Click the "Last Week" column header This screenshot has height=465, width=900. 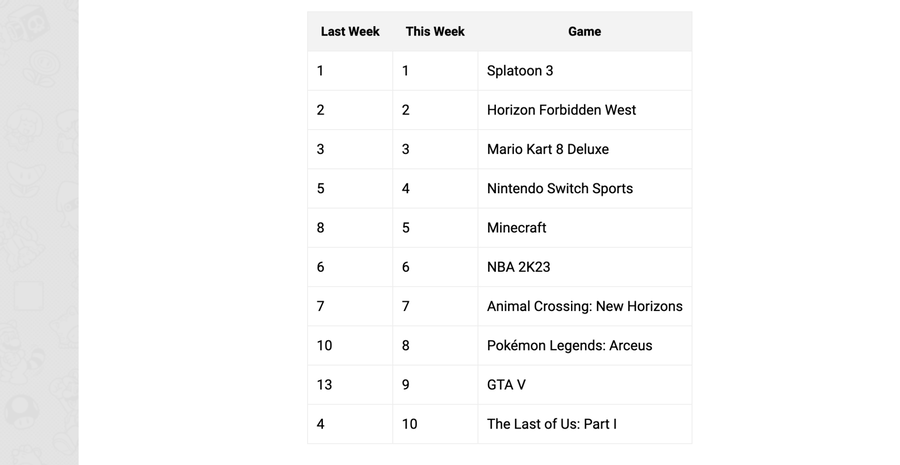click(350, 31)
